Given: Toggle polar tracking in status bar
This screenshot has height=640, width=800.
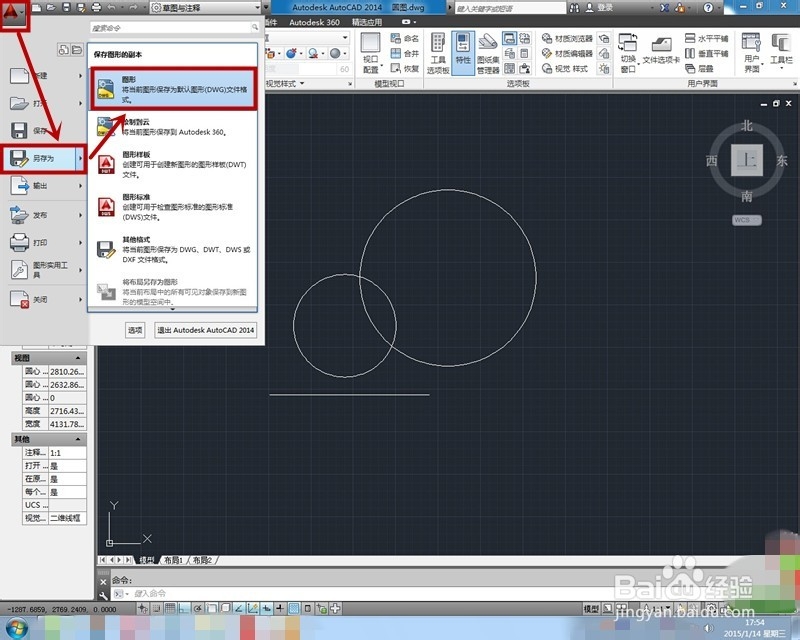Looking at the screenshot, I should [197, 608].
